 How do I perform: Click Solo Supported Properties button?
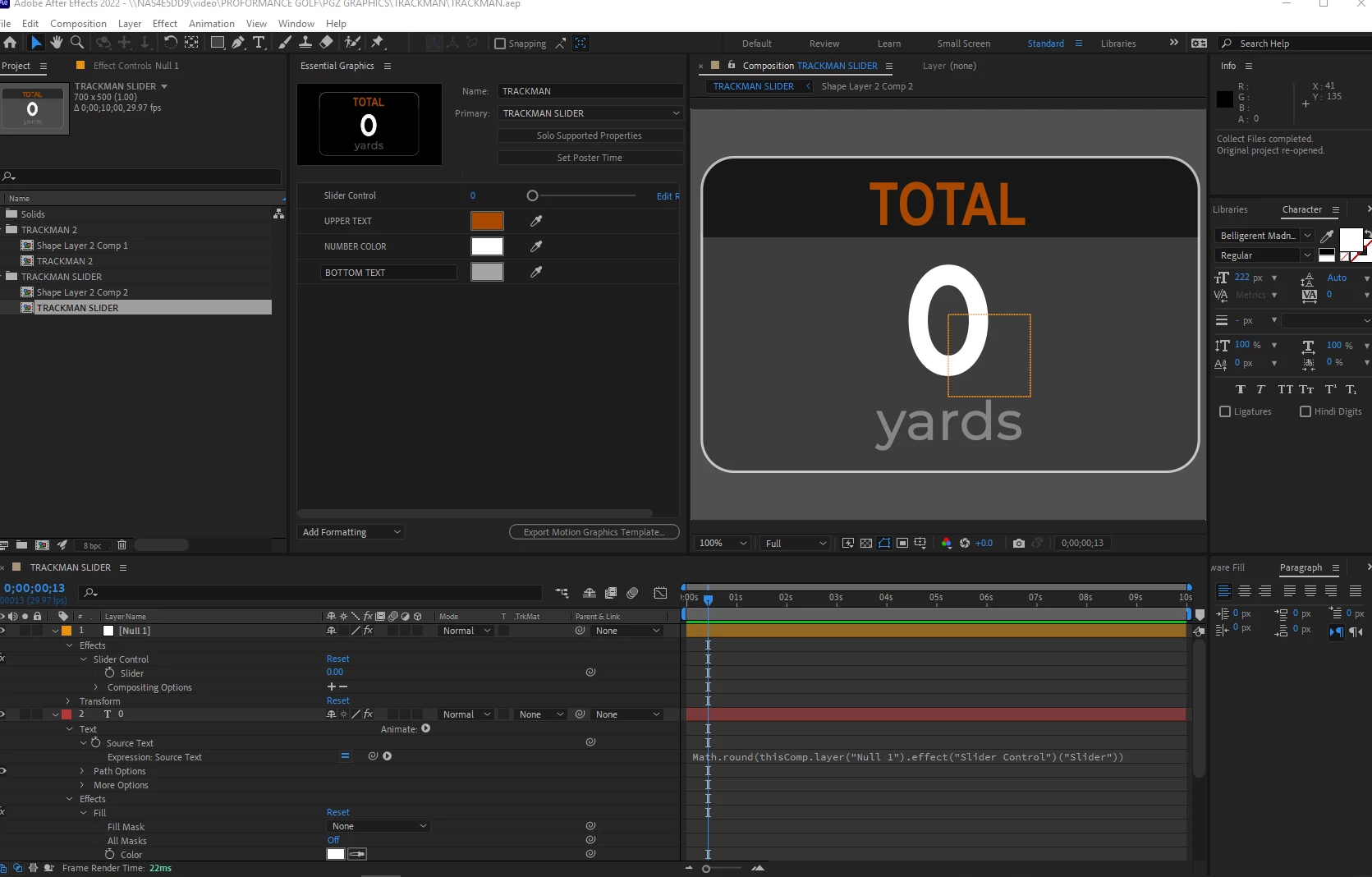click(590, 135)
